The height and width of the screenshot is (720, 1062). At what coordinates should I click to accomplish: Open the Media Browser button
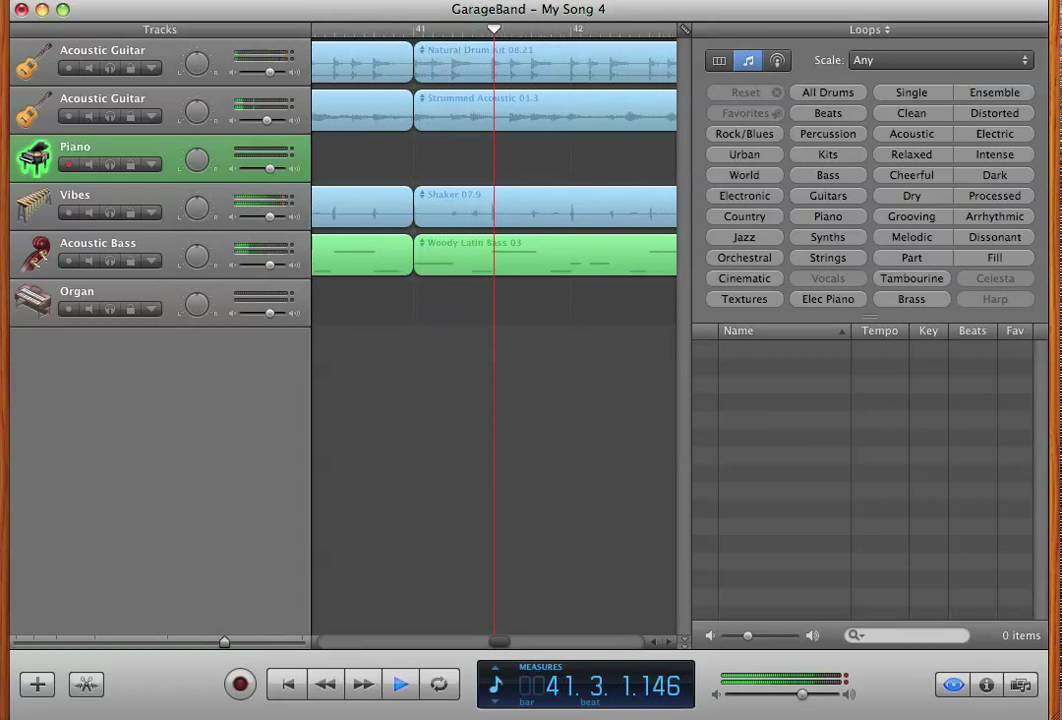click(1020, 685)
